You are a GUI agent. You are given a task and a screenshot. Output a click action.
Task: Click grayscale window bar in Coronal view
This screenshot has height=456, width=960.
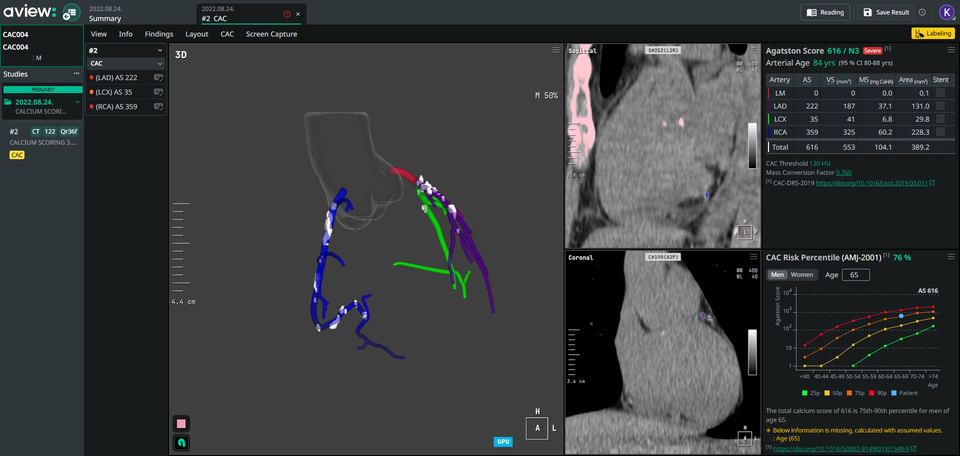coord(752,351)
